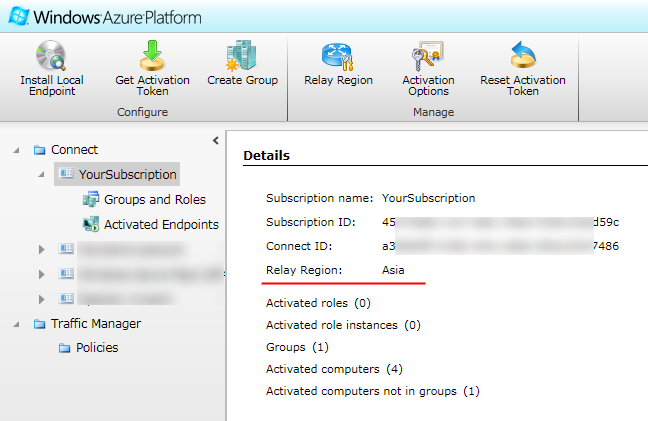The image size is (648, 421).
Task: Click the Get Activation Token label
Action: click(152, 86)
